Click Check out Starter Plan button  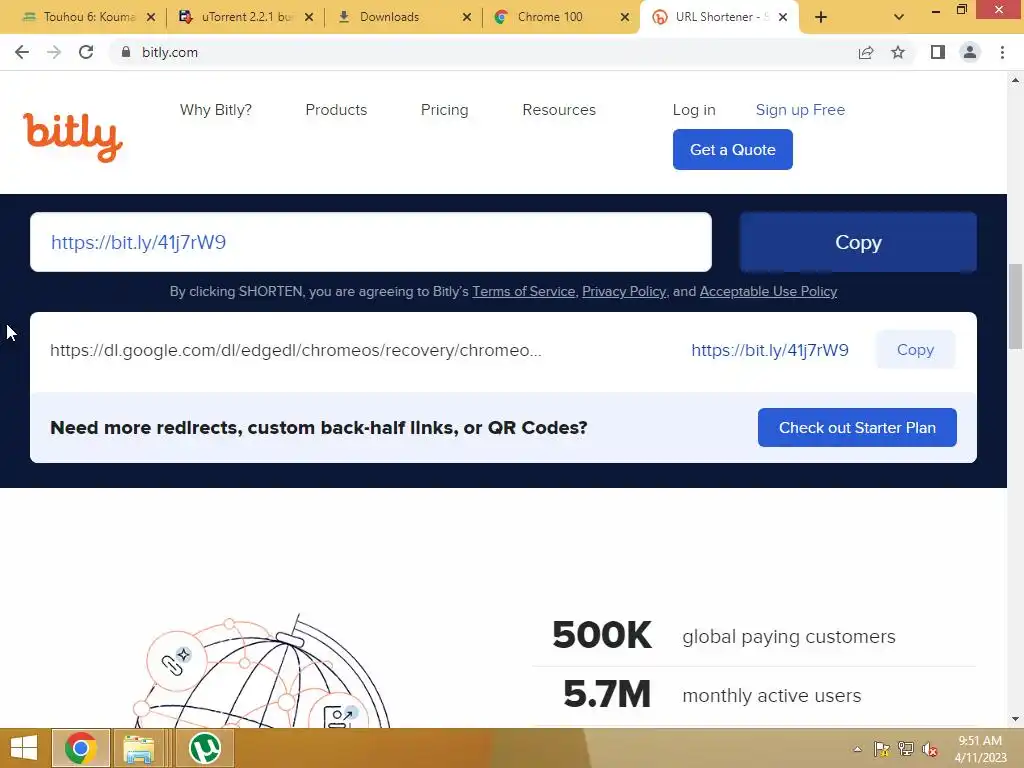(857, 428)
